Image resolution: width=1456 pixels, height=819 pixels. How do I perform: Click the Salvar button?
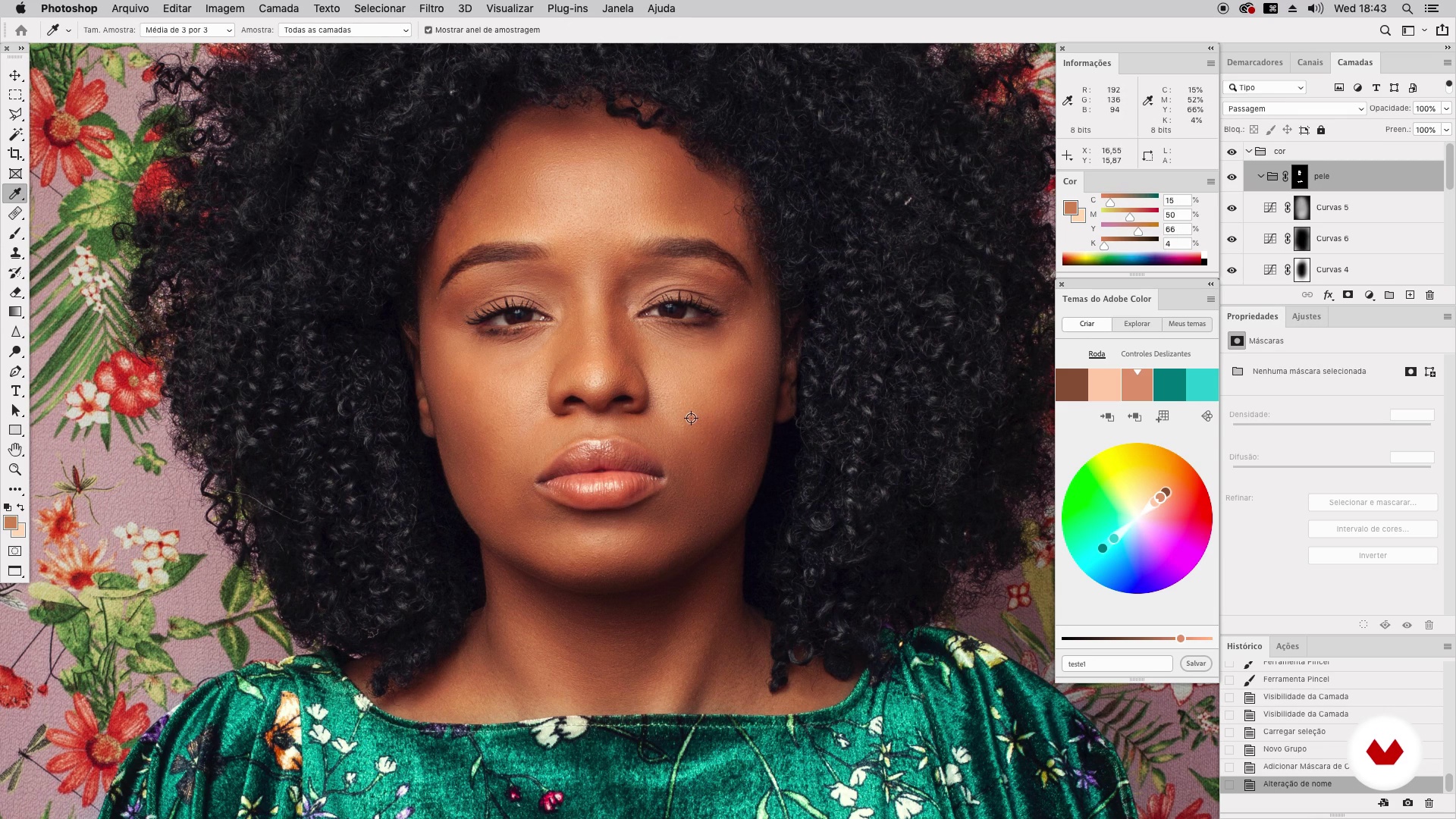pyautogui.click(x=1196, y=664)
